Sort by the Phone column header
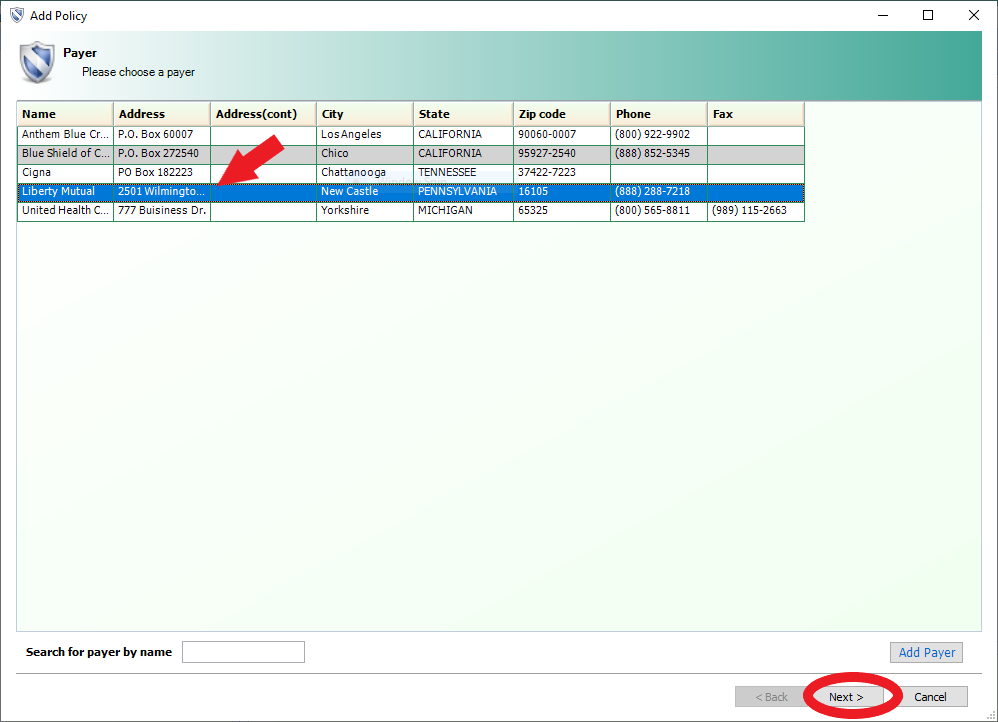The width and height of the screenshot is (998, 722). 658,114
